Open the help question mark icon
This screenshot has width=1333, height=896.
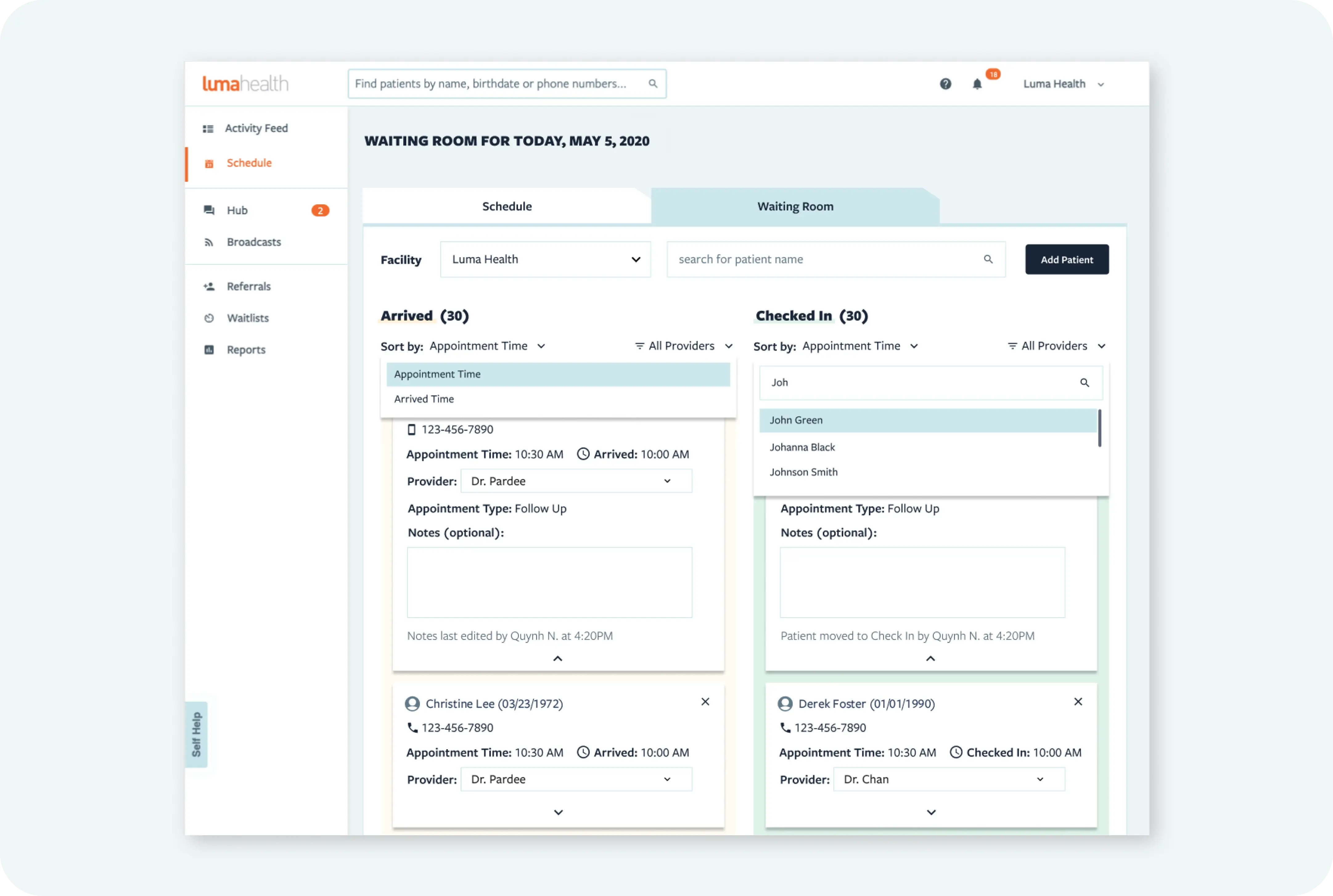[945, 84]
